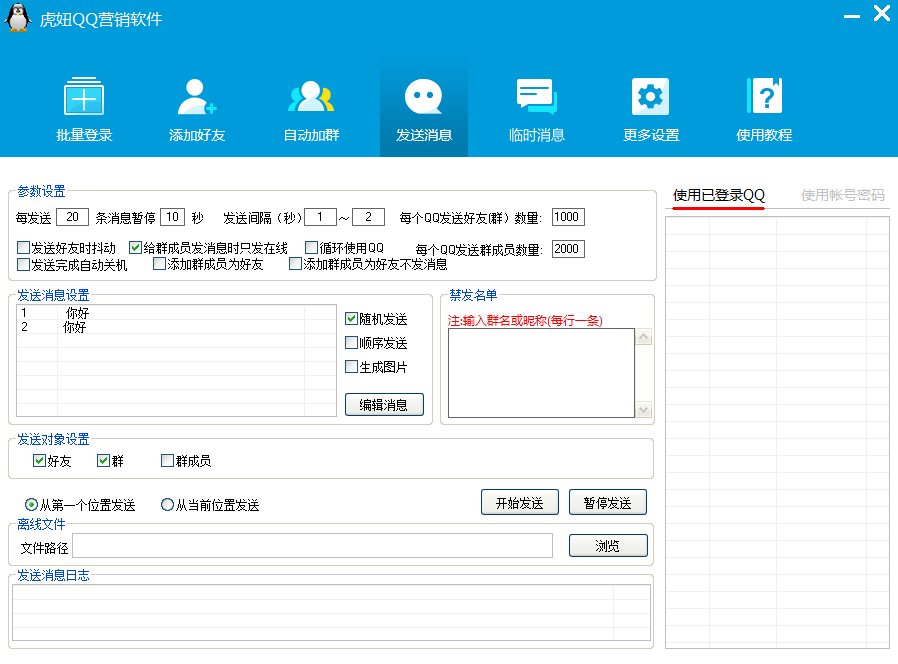The height and width of the screenshot is (664, 898).
Task: Check 生成图片 generate image option
Action: click(352, 367)
